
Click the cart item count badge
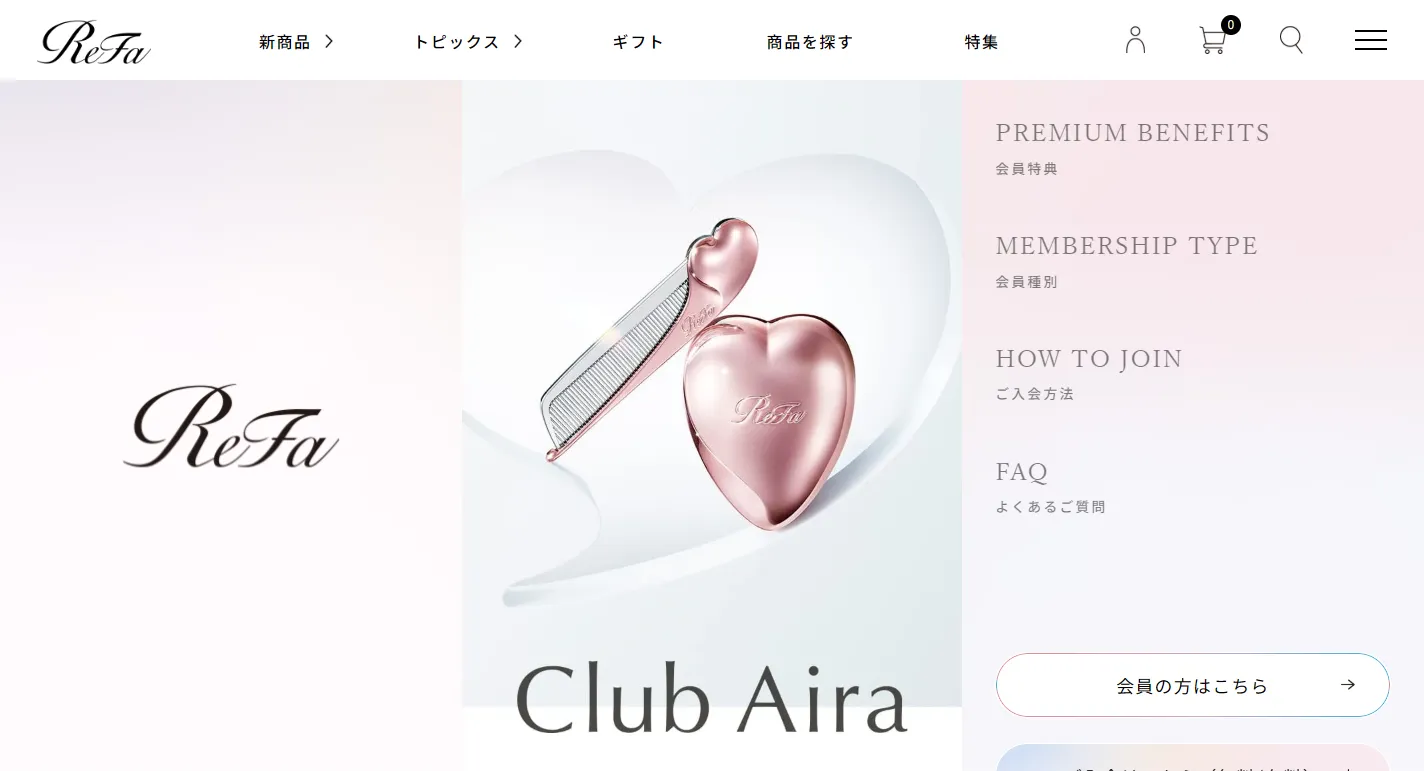tap(1231, 24)
